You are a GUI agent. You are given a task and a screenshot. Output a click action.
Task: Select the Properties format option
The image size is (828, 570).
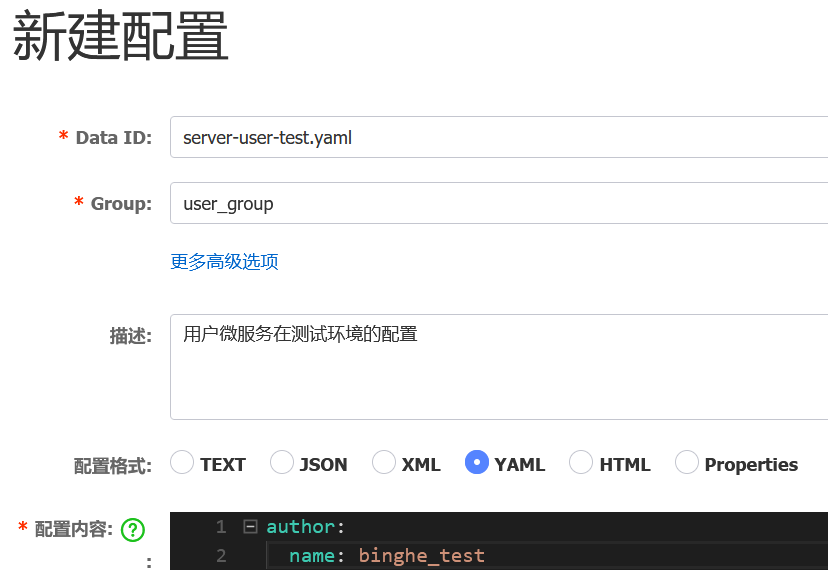[687, 463]
